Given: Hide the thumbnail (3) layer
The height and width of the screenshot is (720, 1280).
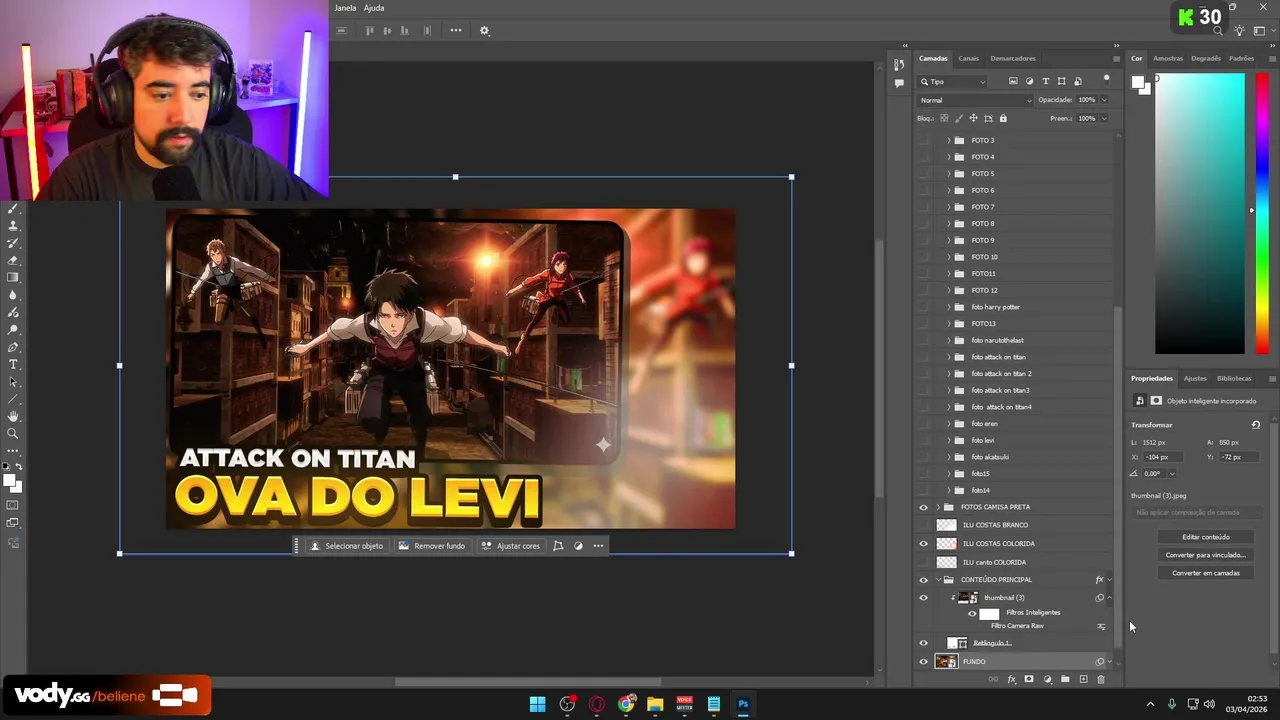Looking at the screenshot, I should (x=923, y=598).
